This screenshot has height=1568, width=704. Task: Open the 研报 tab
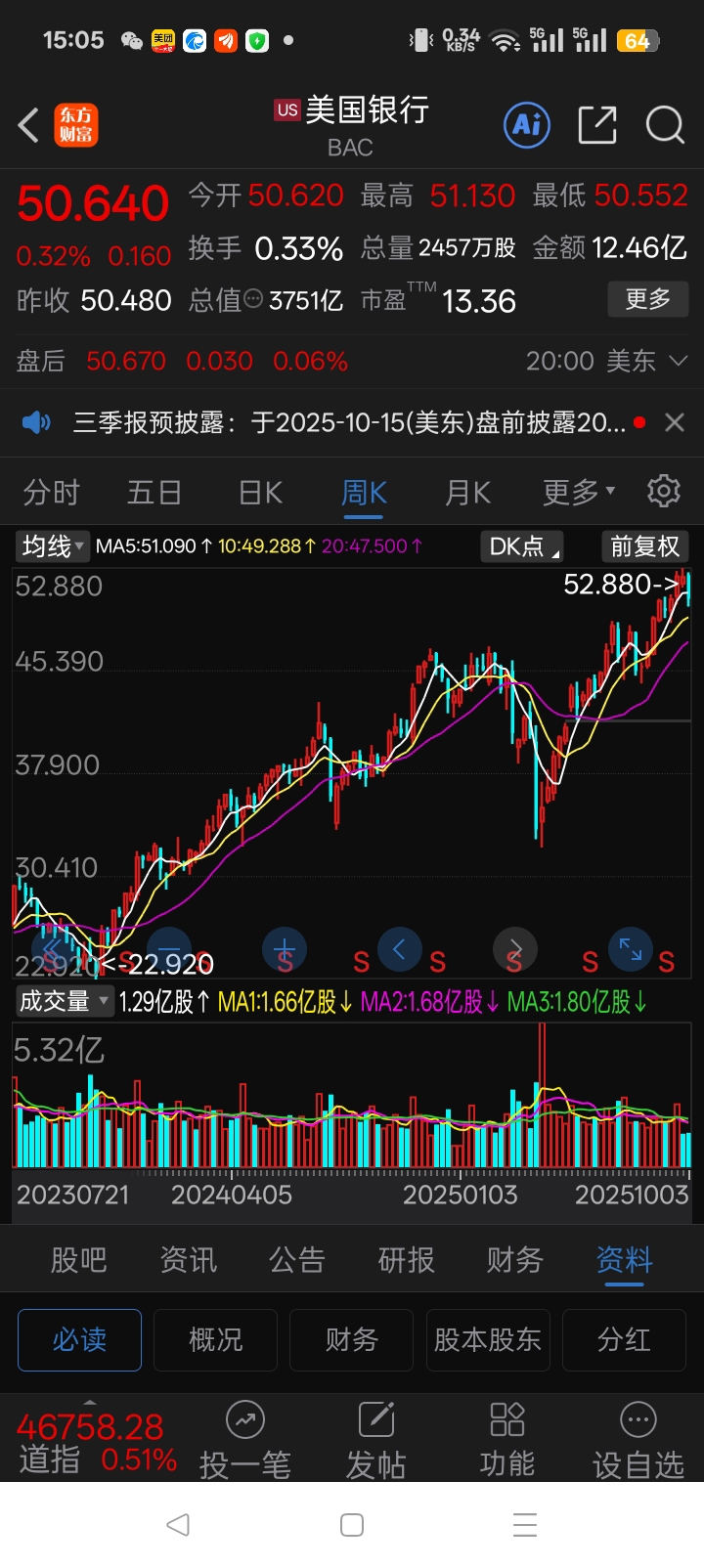coord(407,1260)
